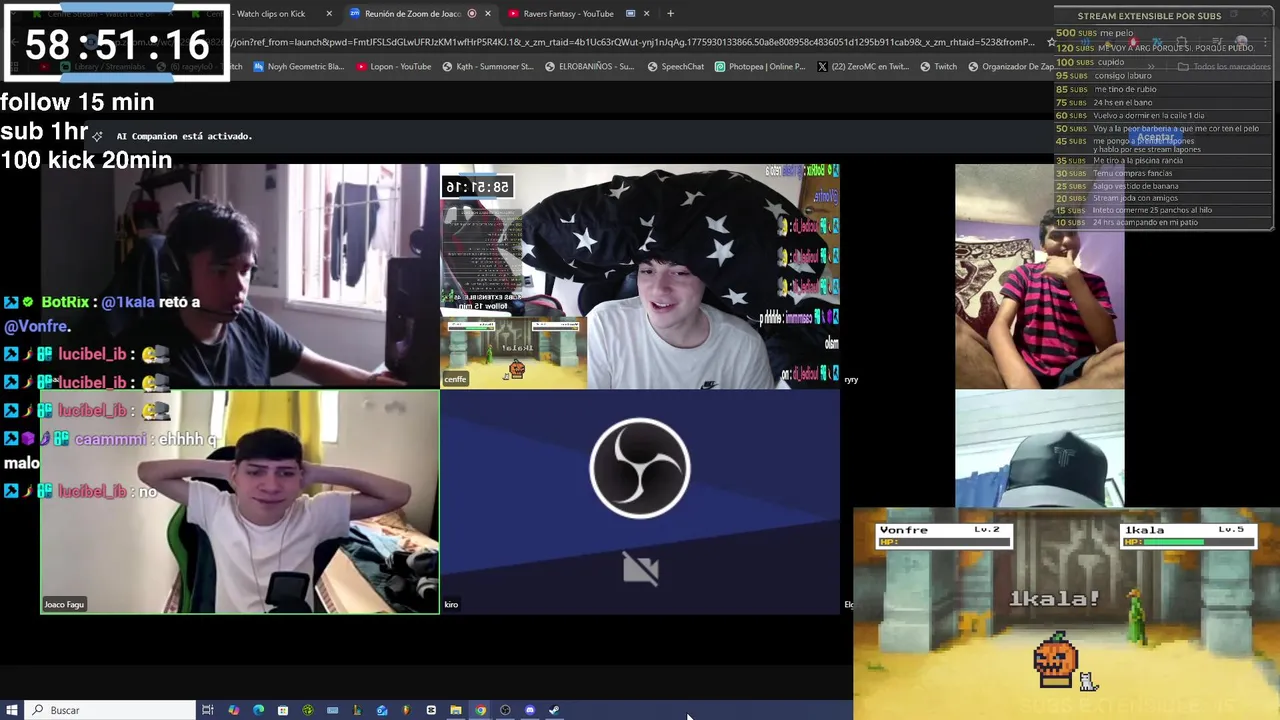This screenshot has height=720, width=1280.
Task: Open the Kath - Summoner St... bookmark
Action: pos(487,67)
